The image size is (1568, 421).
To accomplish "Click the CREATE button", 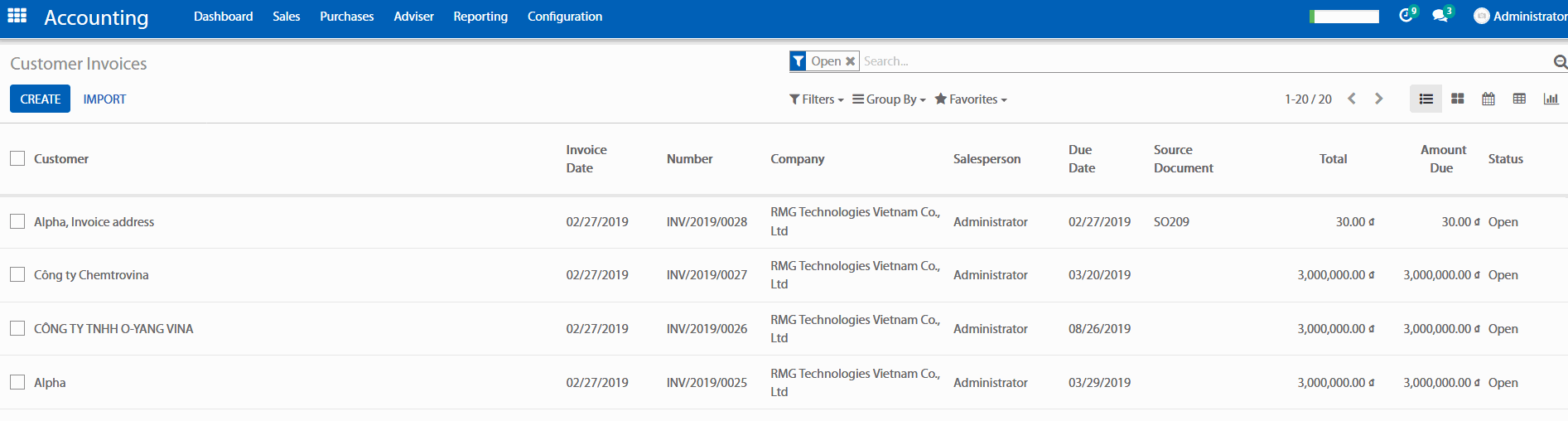I will [40, 99].
